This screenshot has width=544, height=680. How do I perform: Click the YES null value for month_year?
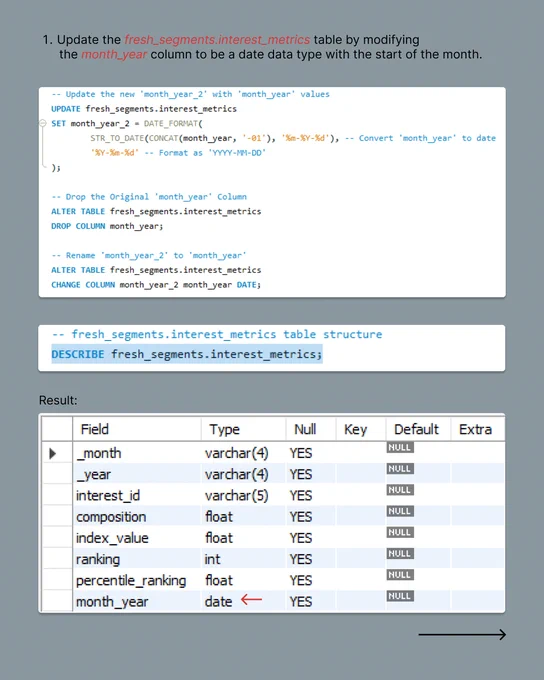pos(301,602)
